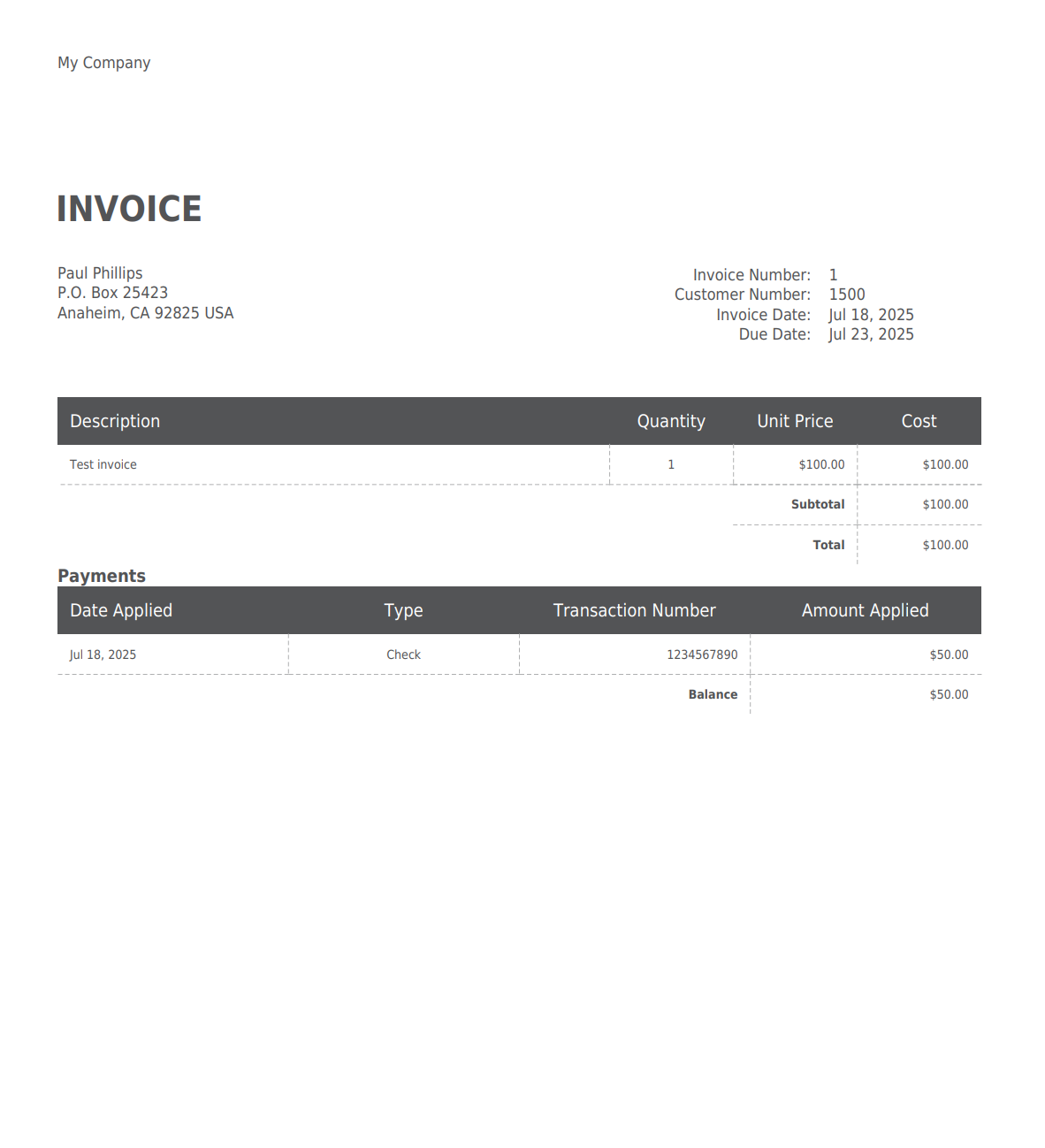Viewport: 1045px width, 1148px height.
Task: Click the P.O. Box 25423 address line
Action: [112, 293]
